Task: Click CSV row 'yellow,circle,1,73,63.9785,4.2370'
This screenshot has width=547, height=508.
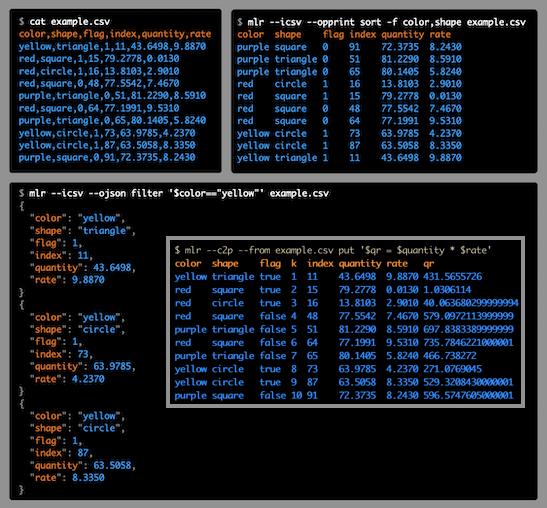Action: point(107,133)
